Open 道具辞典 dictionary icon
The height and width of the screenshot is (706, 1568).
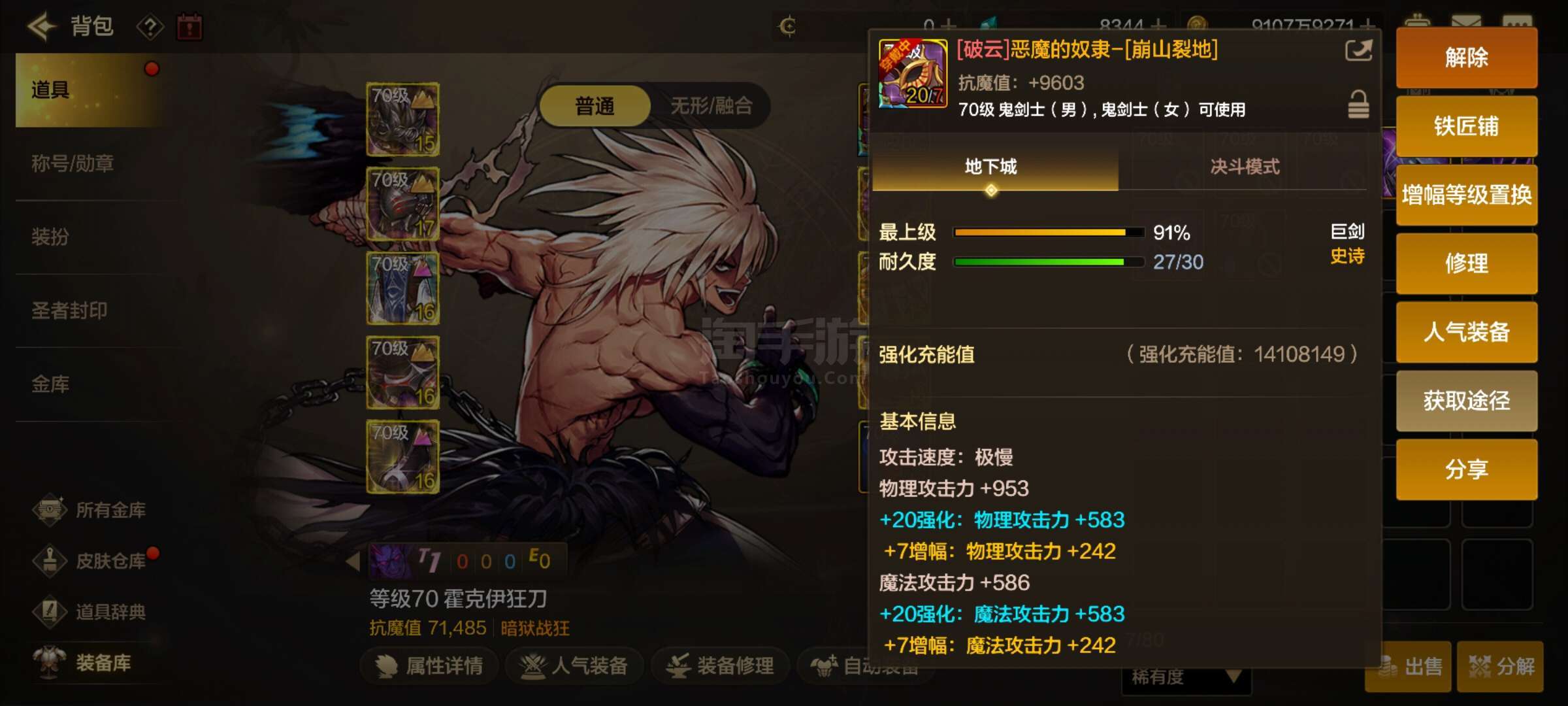(x=50, y=612)
